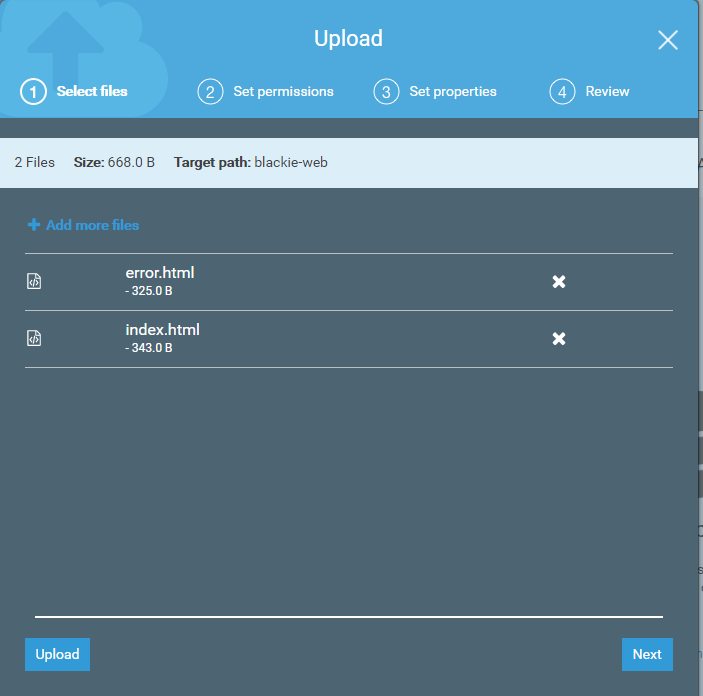Click the Target path blackie-web text
Viewport: 703px width, 696px height.
click(290, 162)
